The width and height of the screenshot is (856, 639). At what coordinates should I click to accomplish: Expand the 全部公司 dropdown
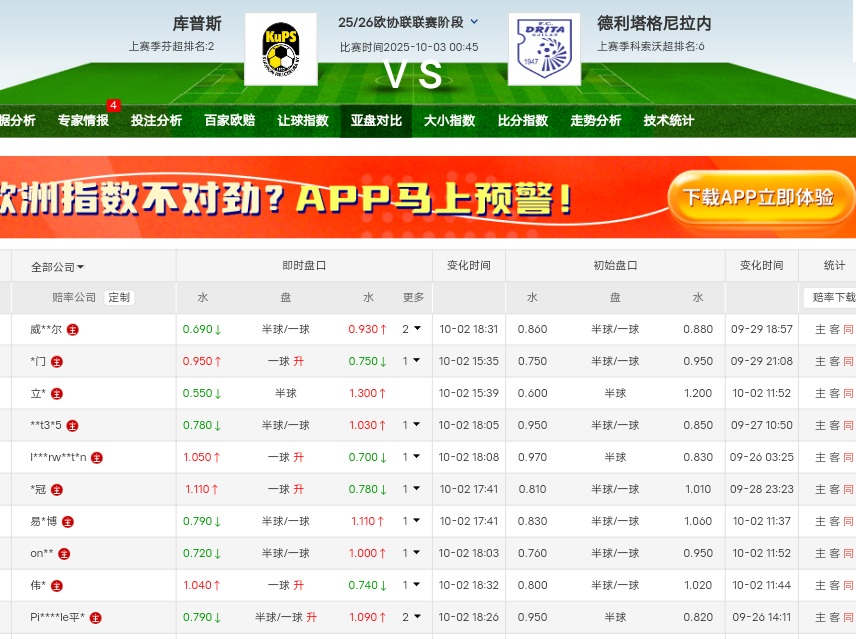click(x=57, y=267)
